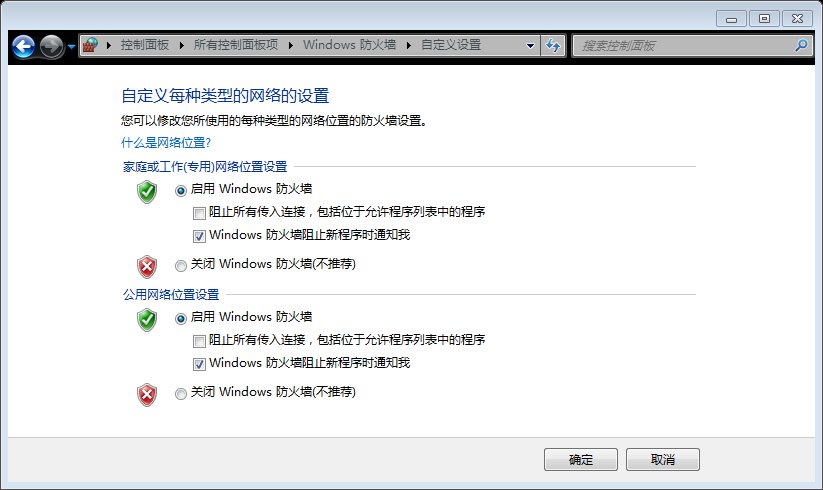Select 启用 Windows 防火墙 under home/work network
Image resolution: width=823 pixels, height=490 pixels.
[181, 190]
